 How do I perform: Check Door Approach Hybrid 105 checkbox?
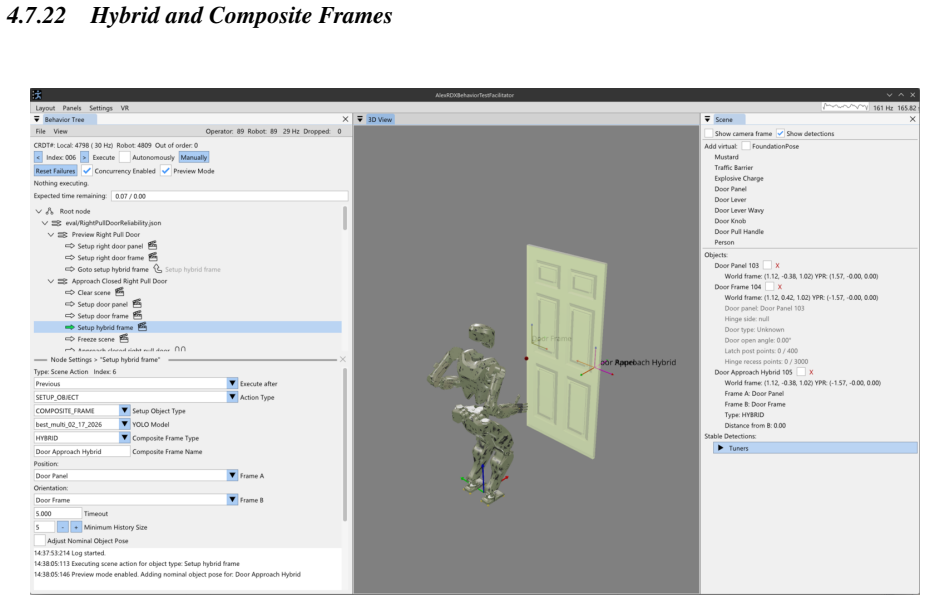(800, 372)
